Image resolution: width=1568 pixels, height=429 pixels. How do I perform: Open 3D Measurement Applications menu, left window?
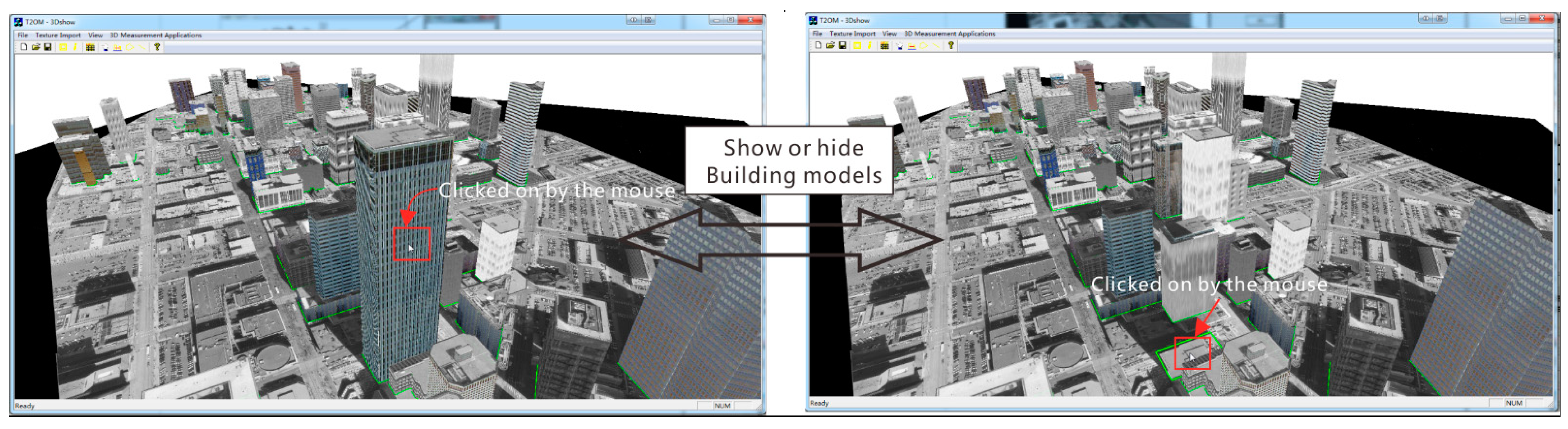coord(156,35)
